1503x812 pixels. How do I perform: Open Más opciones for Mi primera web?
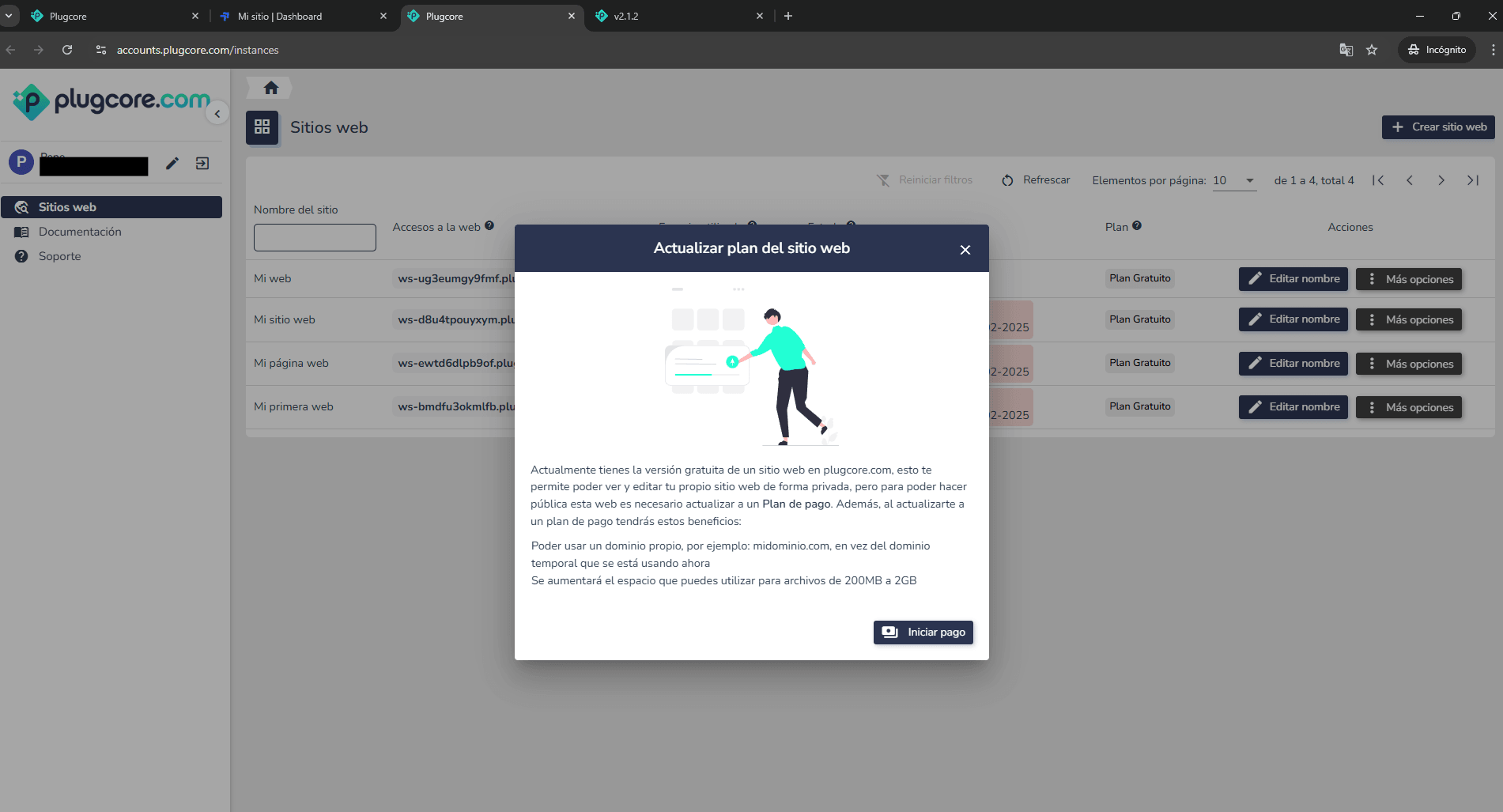(1409, 407)
